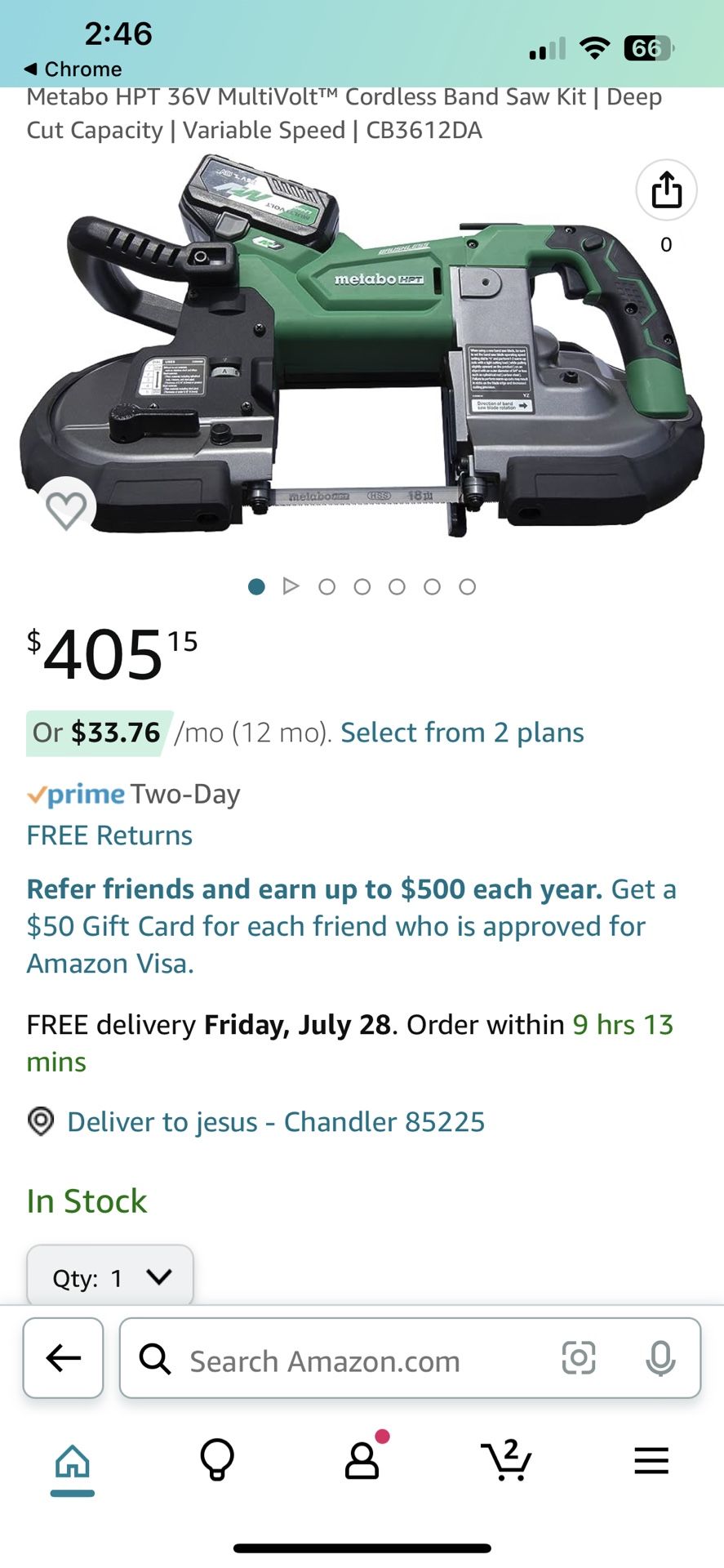Open the account profile tab

click(362, 1461)
